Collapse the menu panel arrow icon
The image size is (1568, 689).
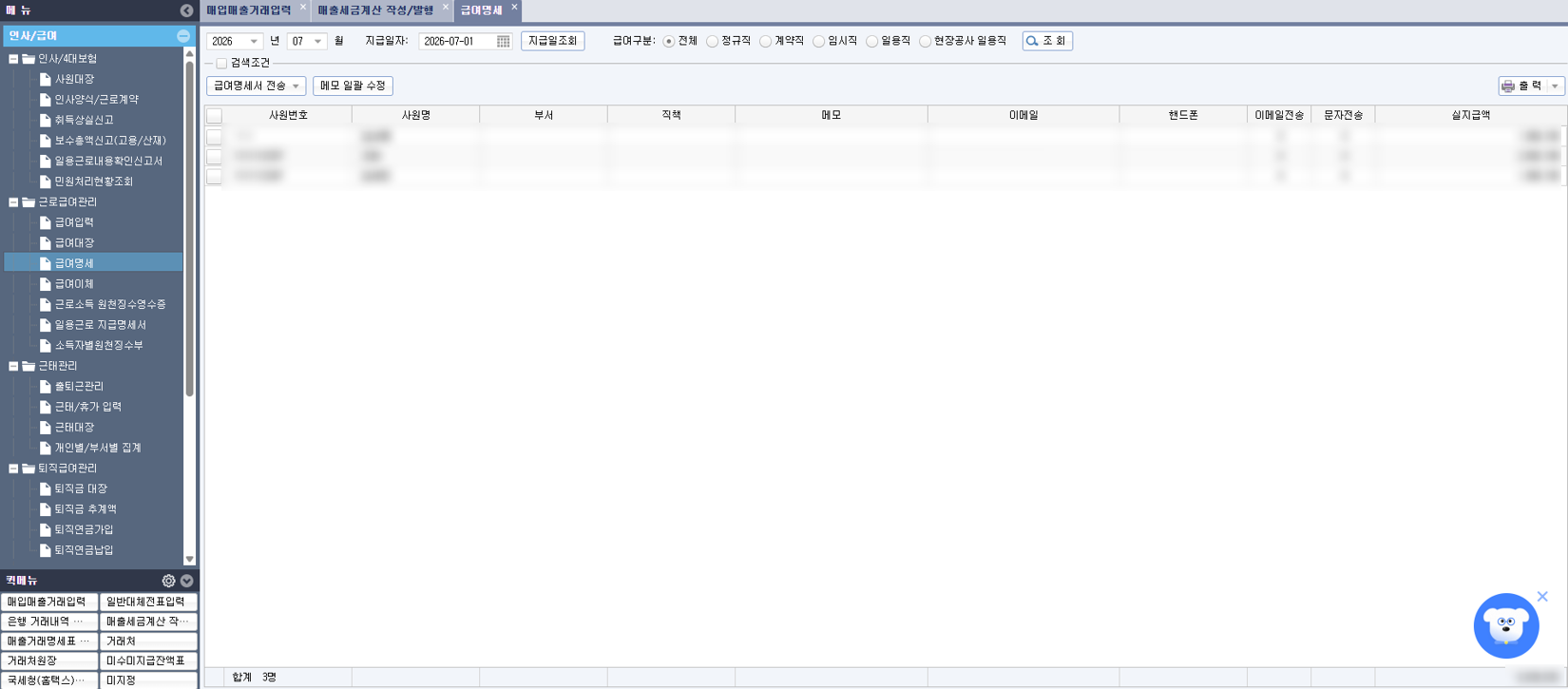[186, 10]
